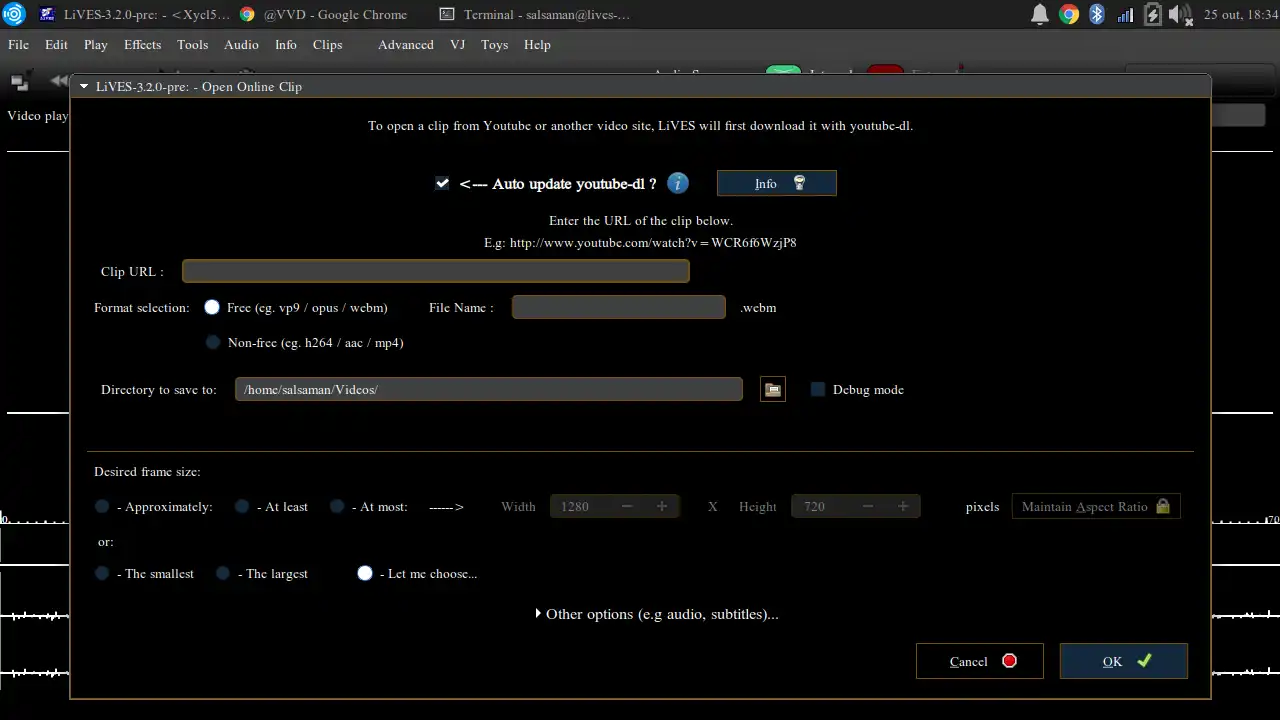Click the clock showing 25 out, 18:34

click(1239, 15)
